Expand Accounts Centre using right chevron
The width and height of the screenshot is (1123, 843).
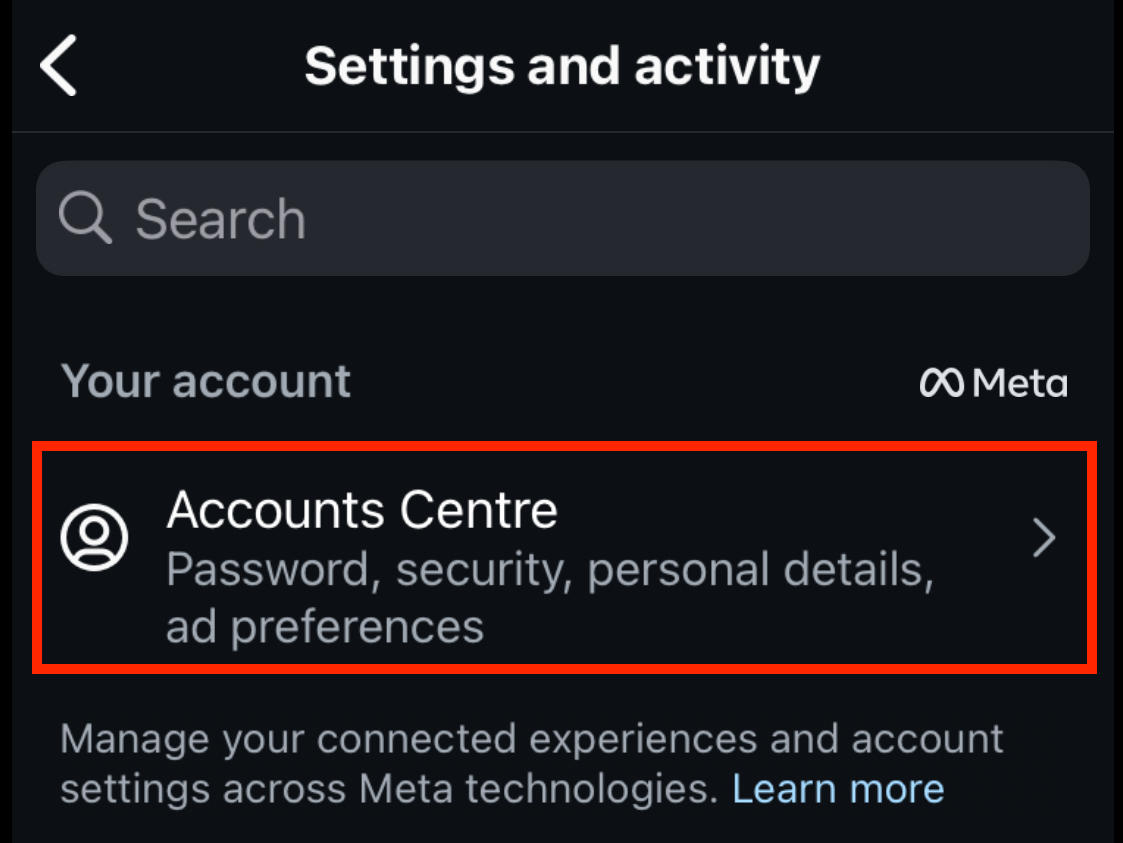tap(1044, 538)
